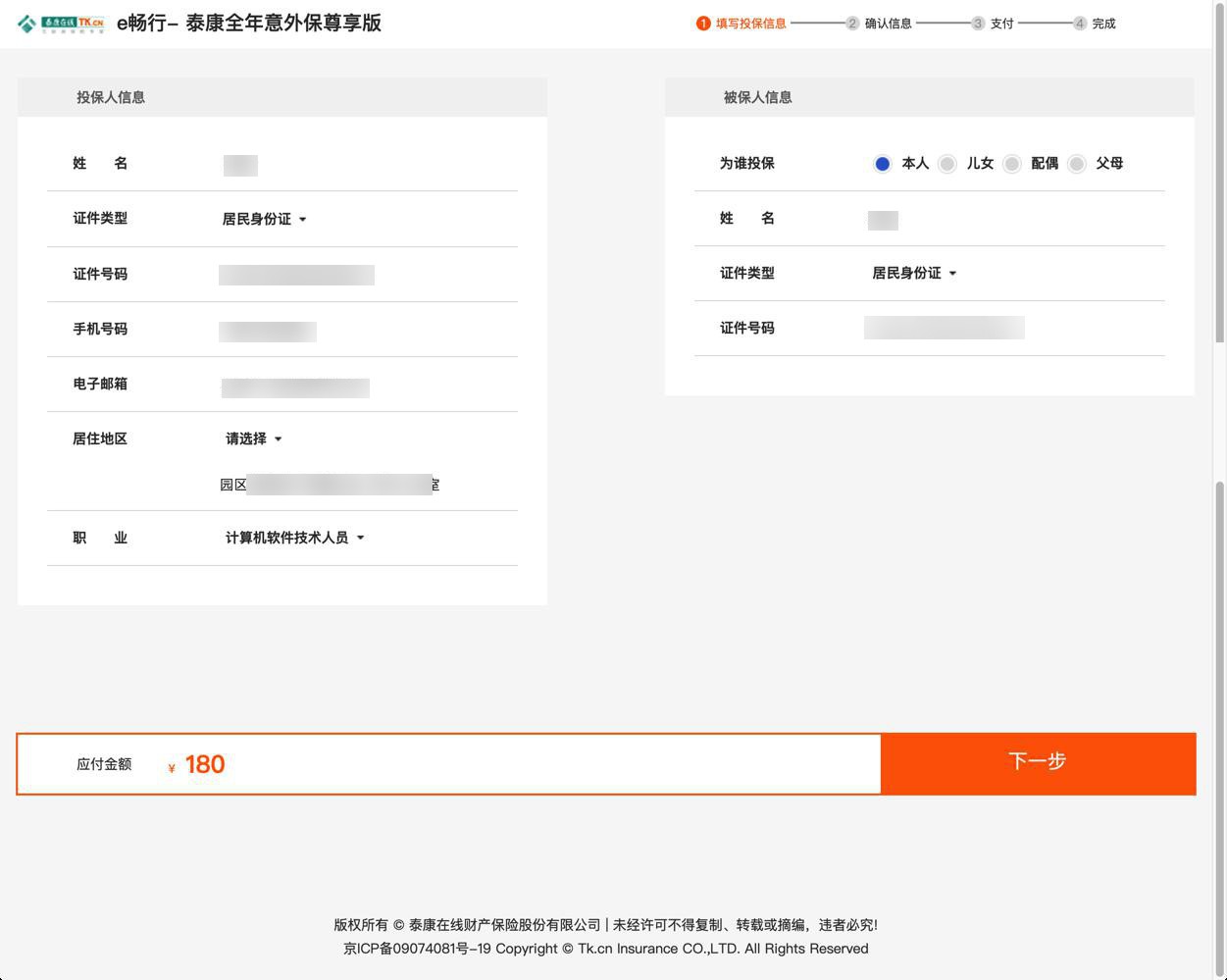Select 本人 radio option
The width and height of the screenshot is (1227, 980).
coord(882,164)
